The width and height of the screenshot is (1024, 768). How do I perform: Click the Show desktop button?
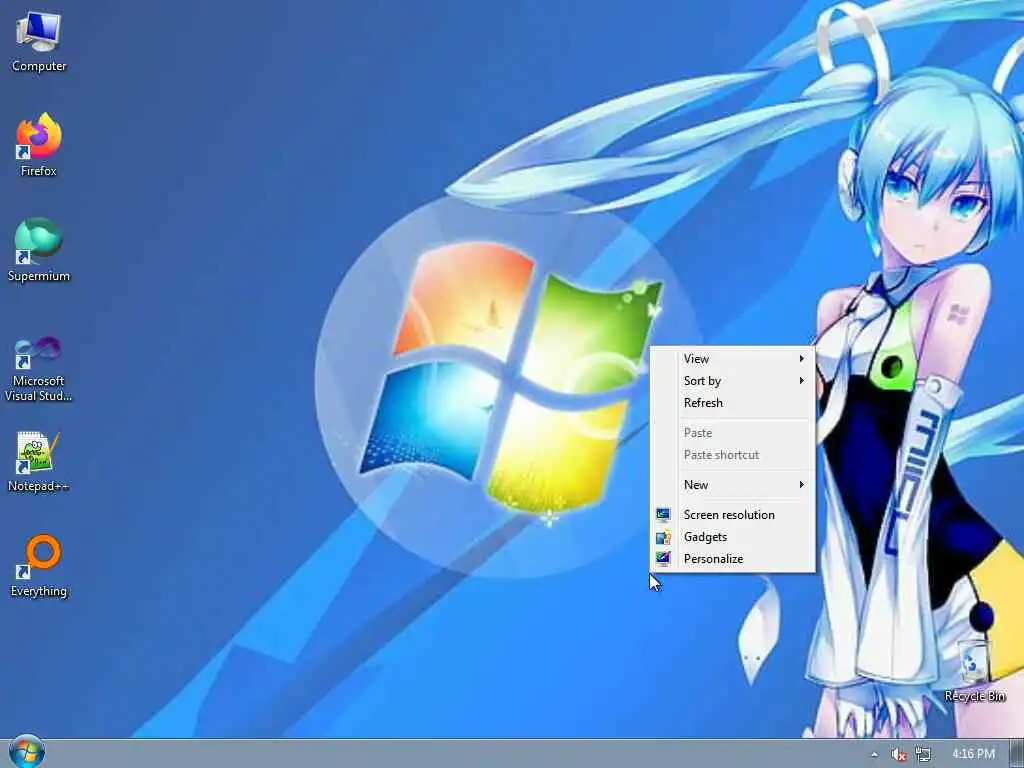[1017, 754]
